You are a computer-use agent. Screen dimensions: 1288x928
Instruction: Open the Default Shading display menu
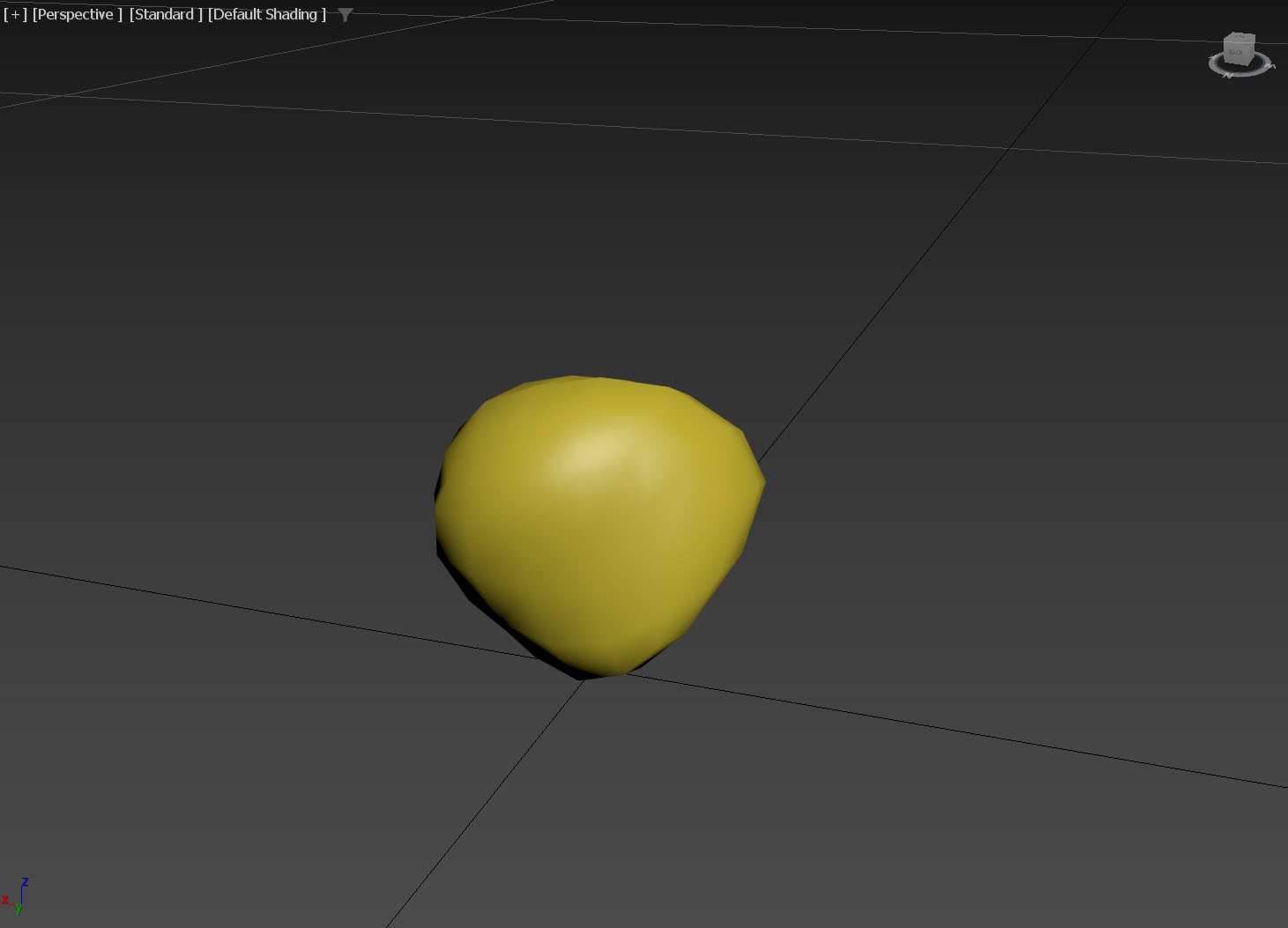tap(267, 14)
